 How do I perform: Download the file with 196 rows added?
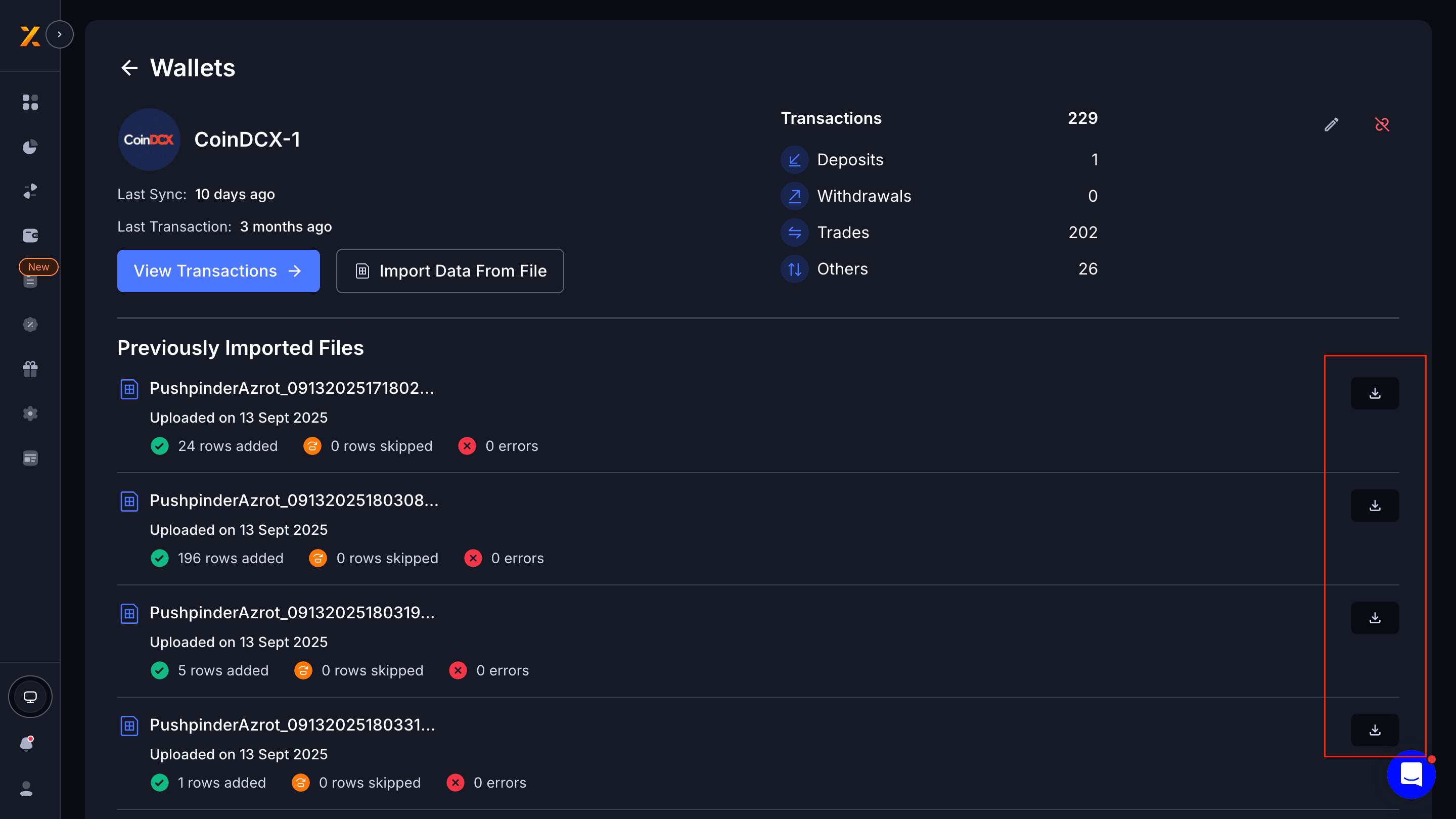click(x=1375, y=506)
